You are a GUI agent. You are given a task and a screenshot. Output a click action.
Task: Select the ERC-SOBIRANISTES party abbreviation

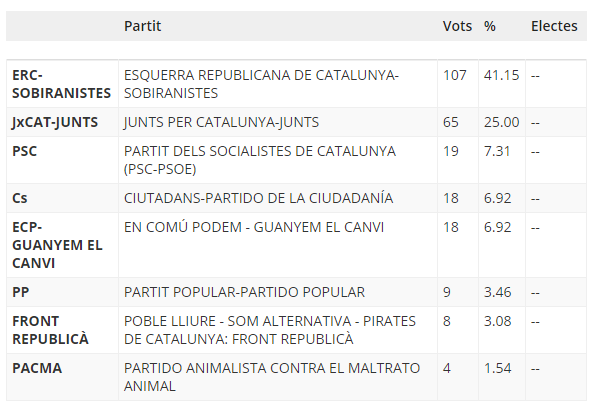[x=61, y=84]
